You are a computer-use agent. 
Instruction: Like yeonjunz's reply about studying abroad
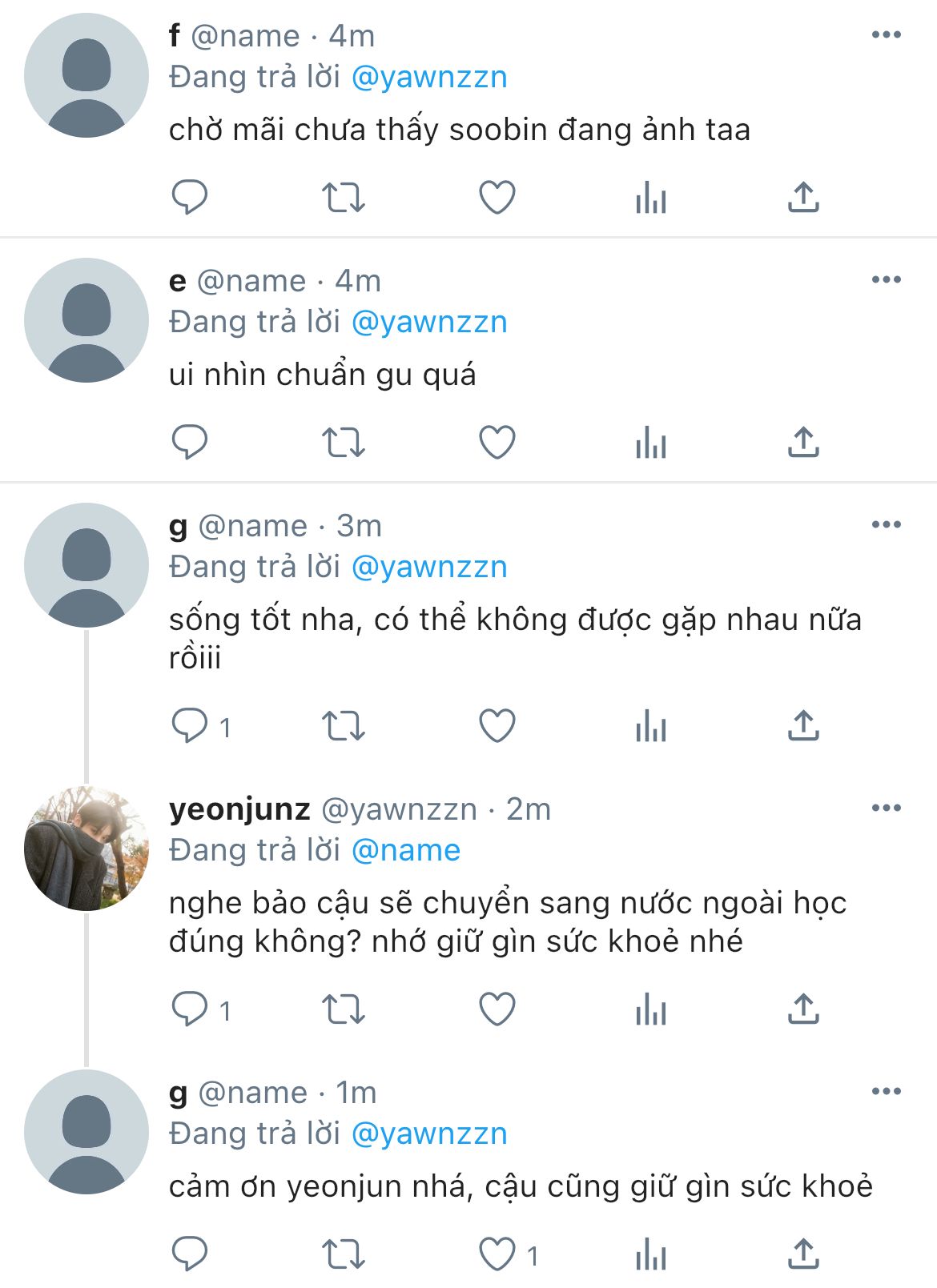click(x=497, y=1009)
